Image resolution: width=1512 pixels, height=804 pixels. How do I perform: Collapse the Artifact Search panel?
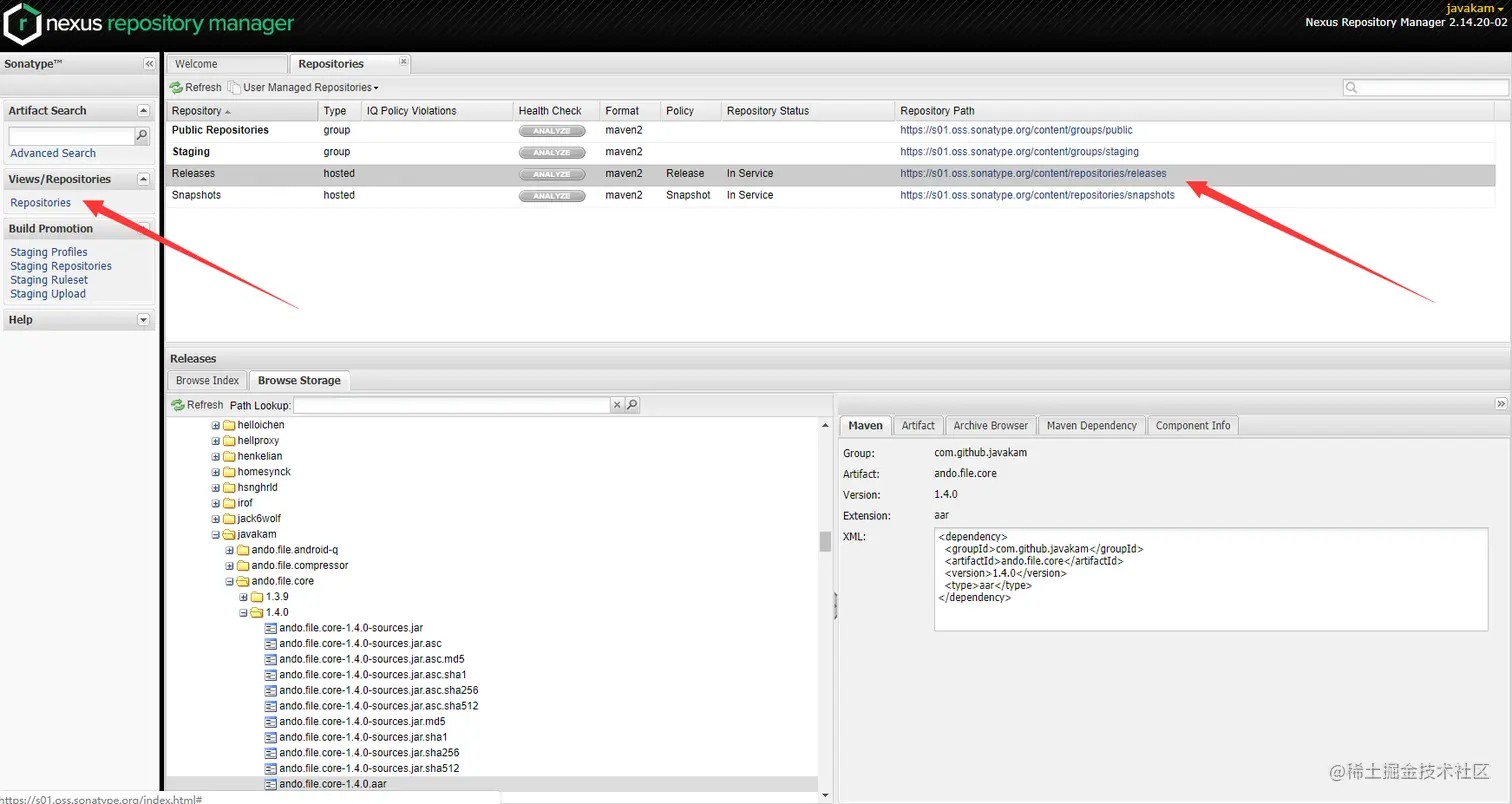[143, 111]
